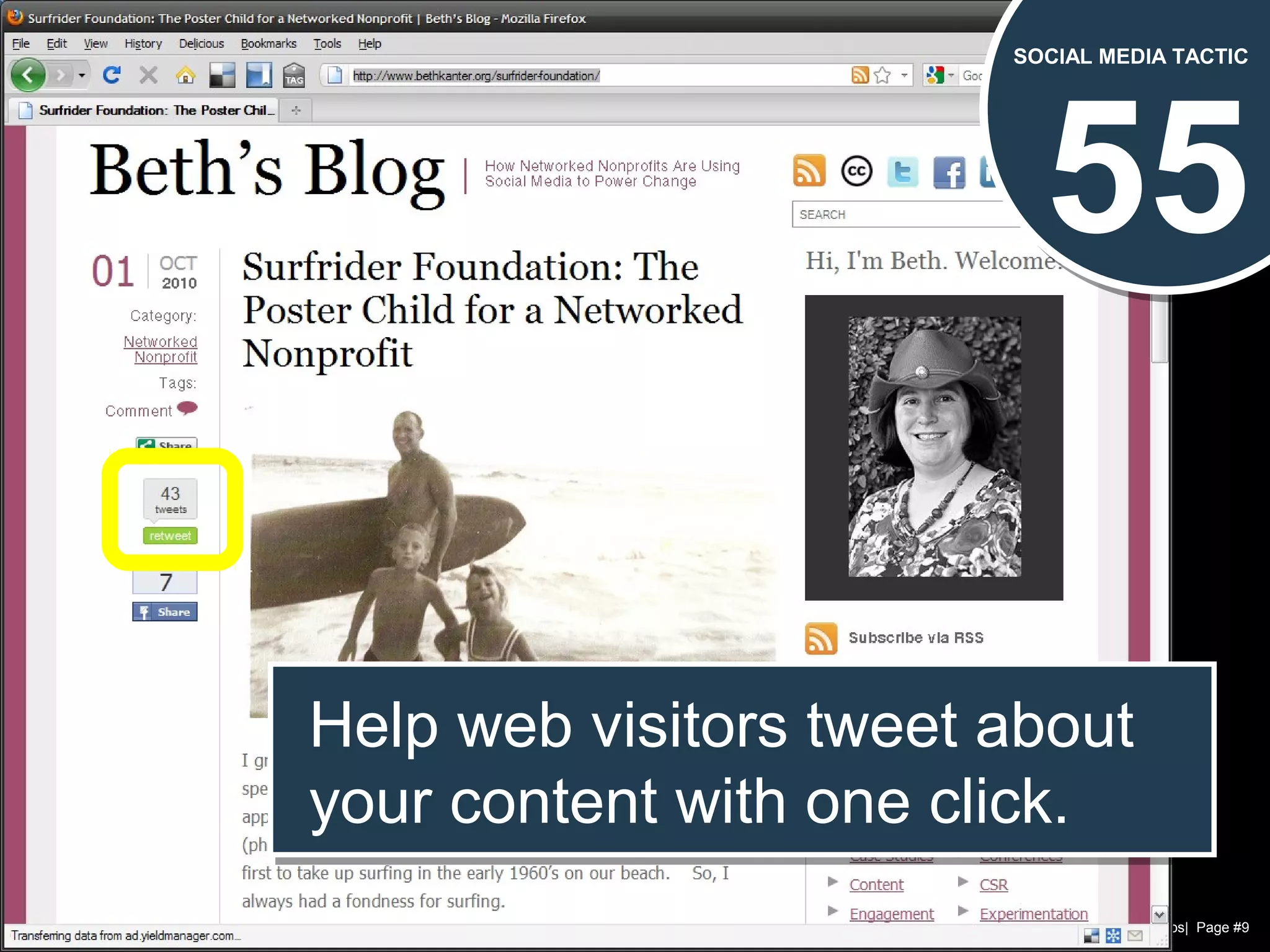The height and width of the screenshot is (952, 1270).
Task: Open the Google search engine icon
Action: pyautogui.click(x=934, y=76)
